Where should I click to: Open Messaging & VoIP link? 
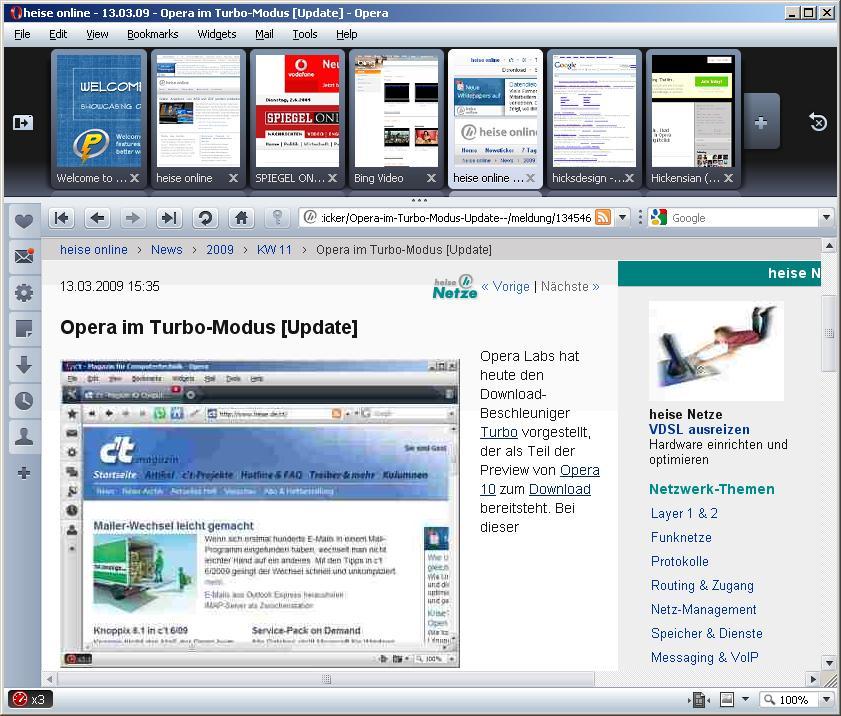click(705, 657)
